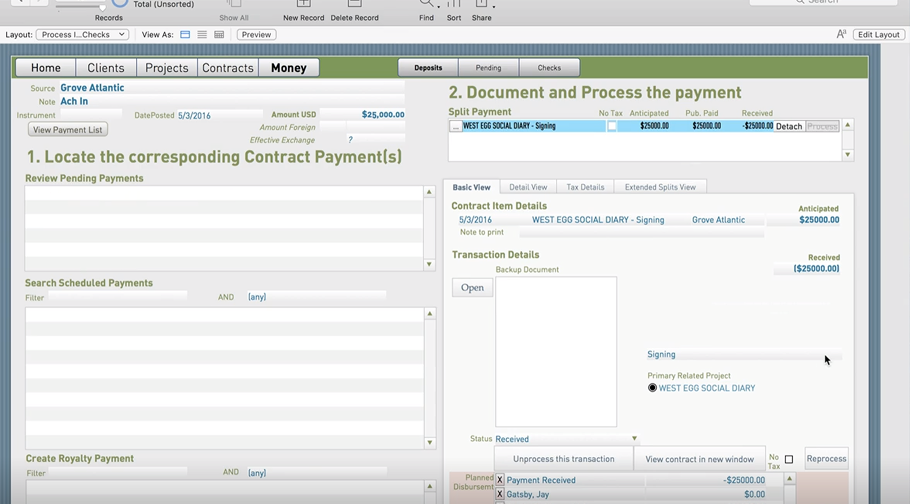Switch to the Detail View tab
The height and width of the screenshot is (504, 910).
527,187
